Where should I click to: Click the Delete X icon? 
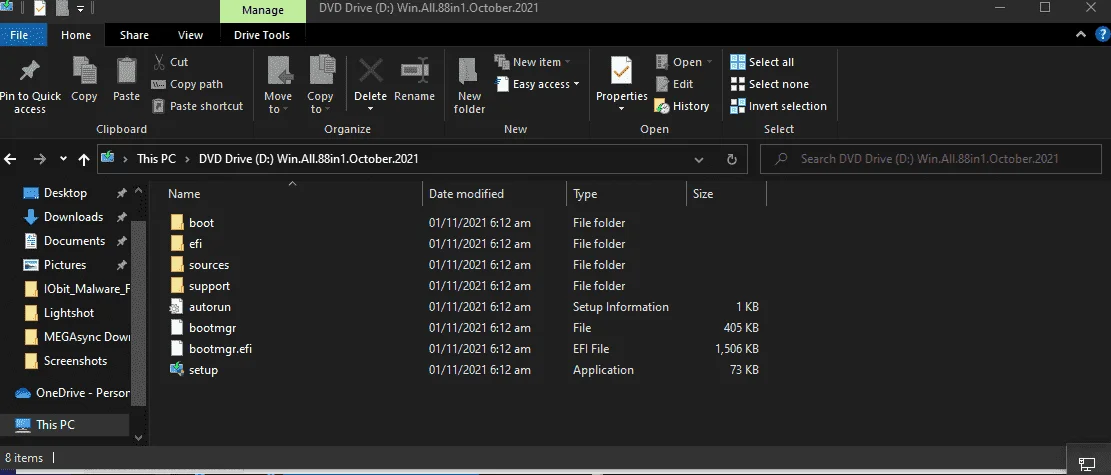[x=370, y=70]
